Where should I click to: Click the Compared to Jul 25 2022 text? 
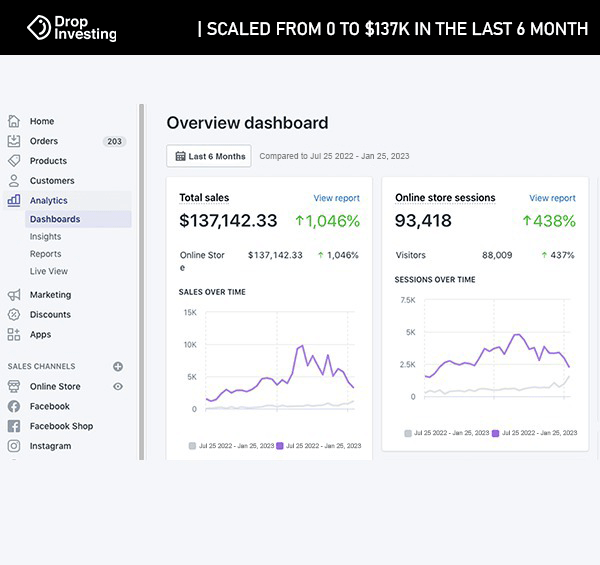tap(334, 156)
